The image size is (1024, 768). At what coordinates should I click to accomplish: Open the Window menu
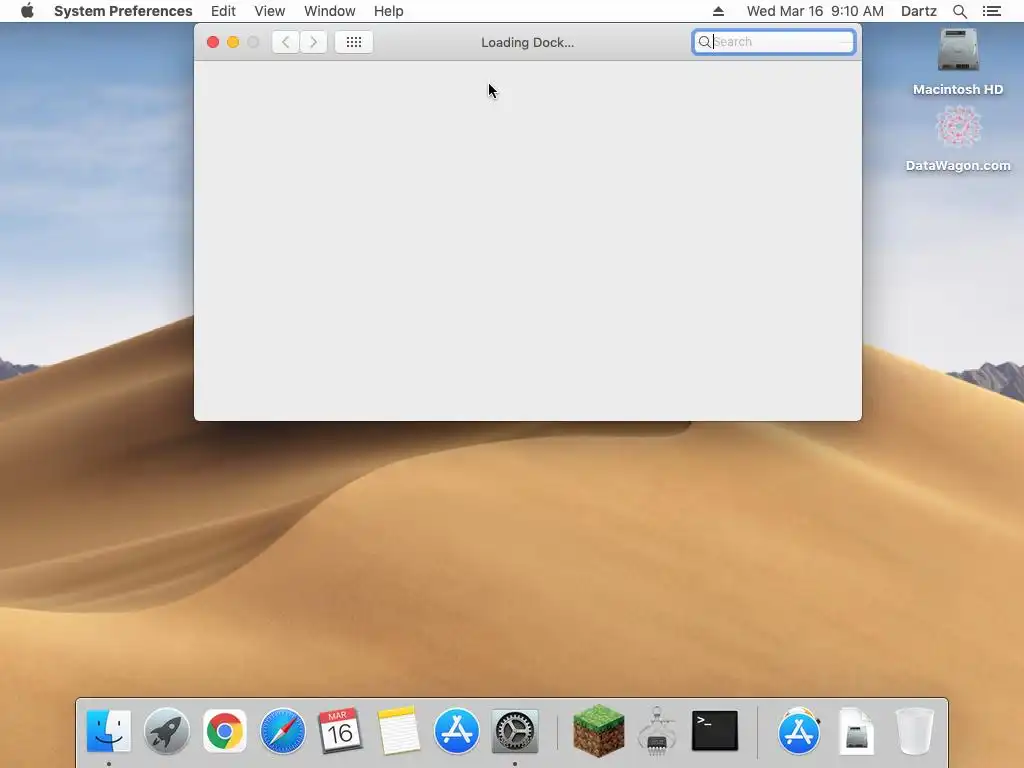[x=329, y=11]
